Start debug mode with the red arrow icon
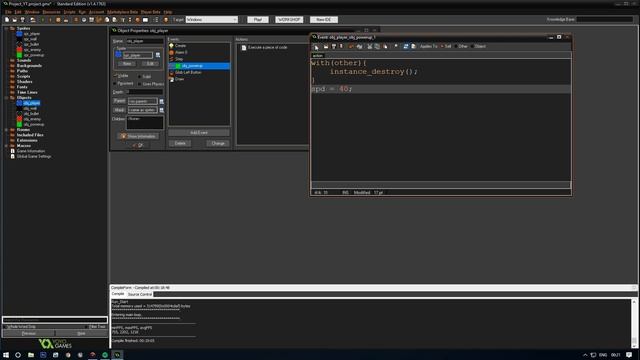This screenshot has width=640, height=360. click(x=50, y=20)
